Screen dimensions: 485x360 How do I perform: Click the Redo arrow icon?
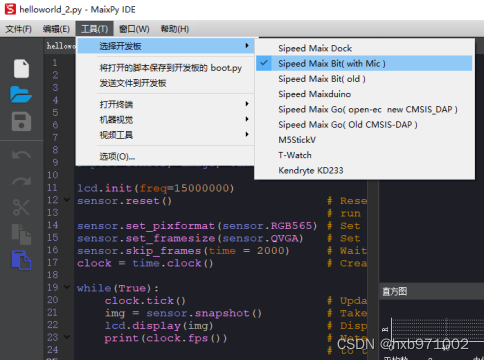[21, 180]
